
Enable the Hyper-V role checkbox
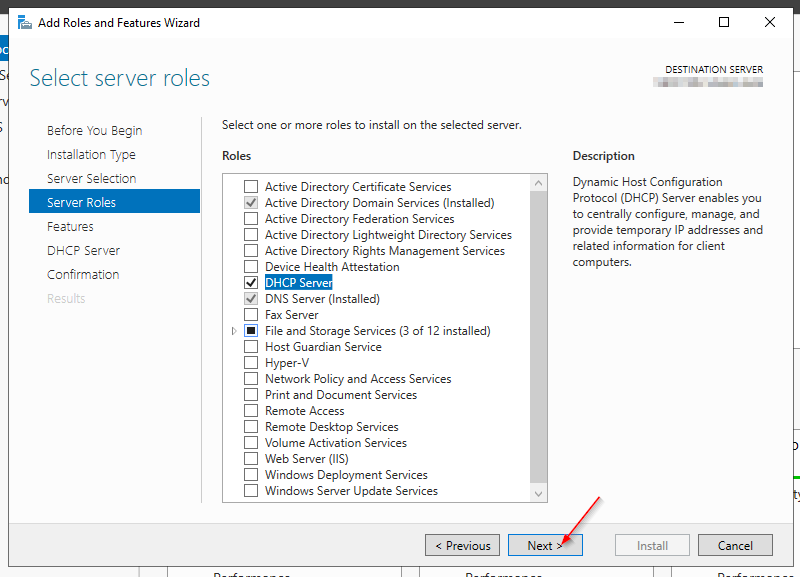coord(251,363)
